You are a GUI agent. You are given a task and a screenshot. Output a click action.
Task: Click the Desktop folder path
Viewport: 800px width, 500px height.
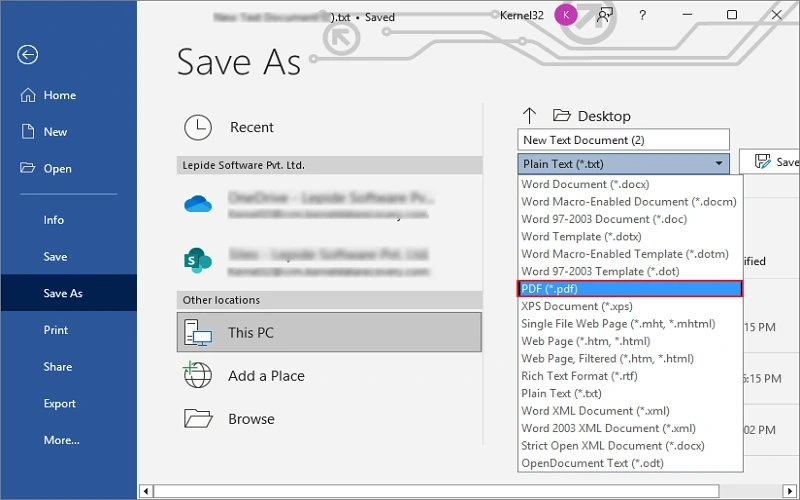(x=592, y=116)
